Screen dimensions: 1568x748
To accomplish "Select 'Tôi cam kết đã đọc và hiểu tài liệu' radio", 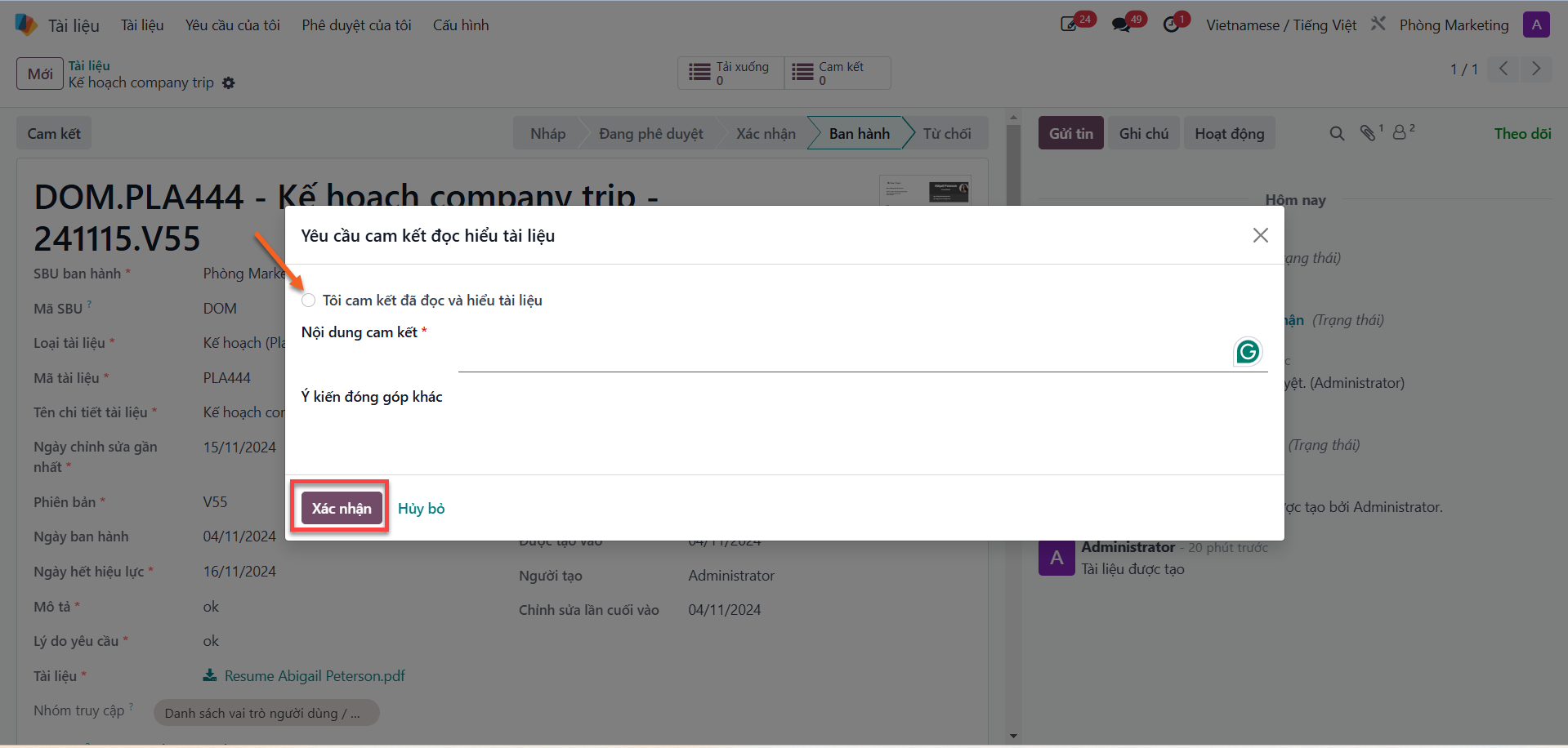I will coord(308,301).
